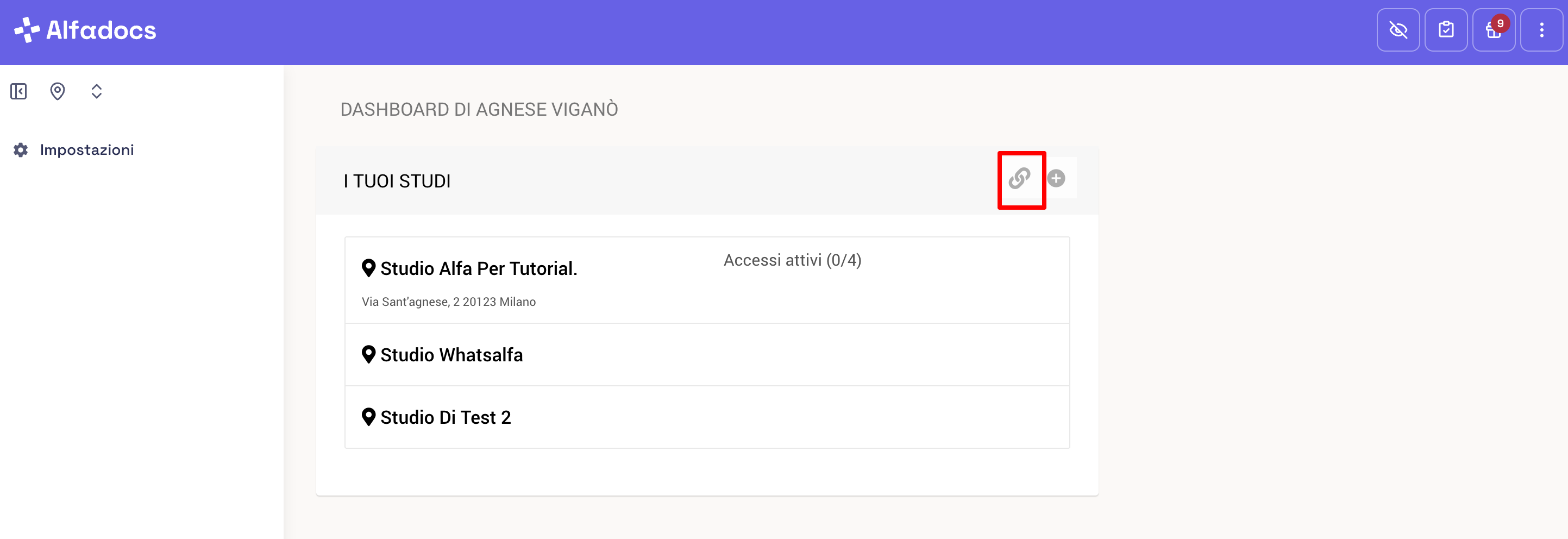
Task: Click Accessi attivi (0/4) label
Action: (x=792, y=260)
